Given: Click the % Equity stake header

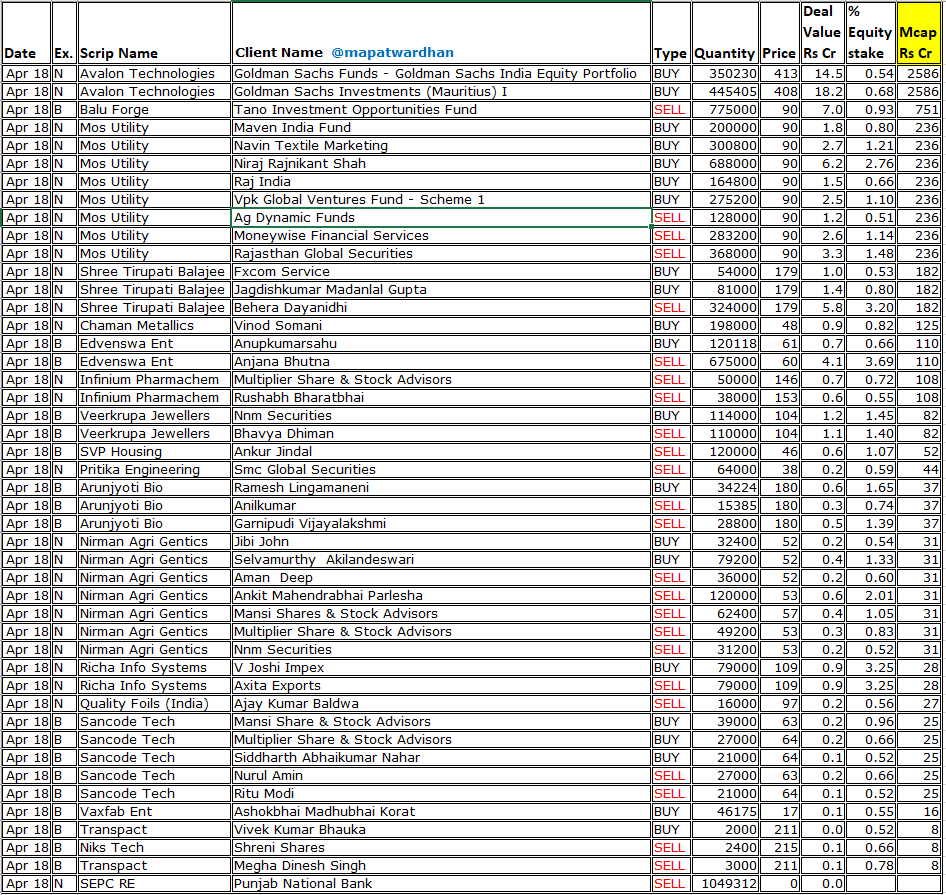Looking at the screenshot, I should [x=870, y=33].
